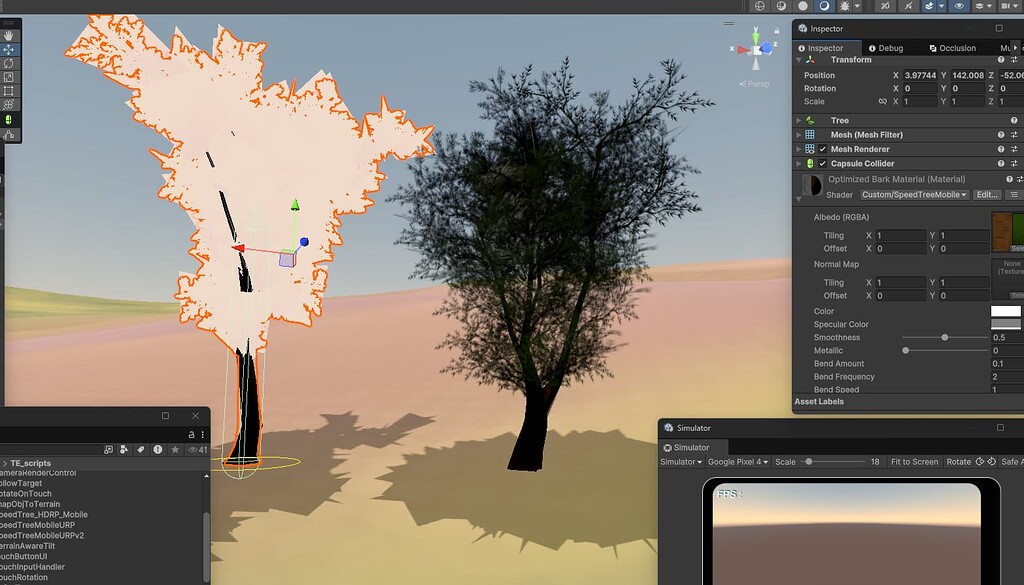The image size is (1024, 585).
Task: Select the View hand tool
Action: pyautogui.click(x=8, y=37)
